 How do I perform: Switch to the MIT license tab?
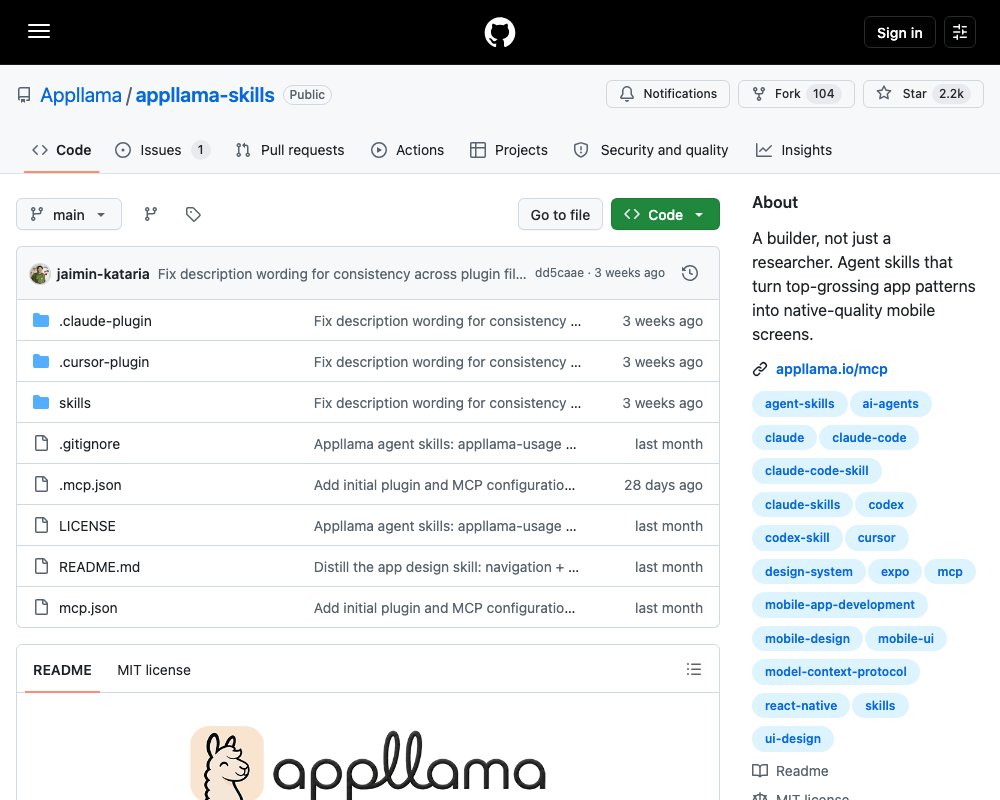click(x=154, y=670)
